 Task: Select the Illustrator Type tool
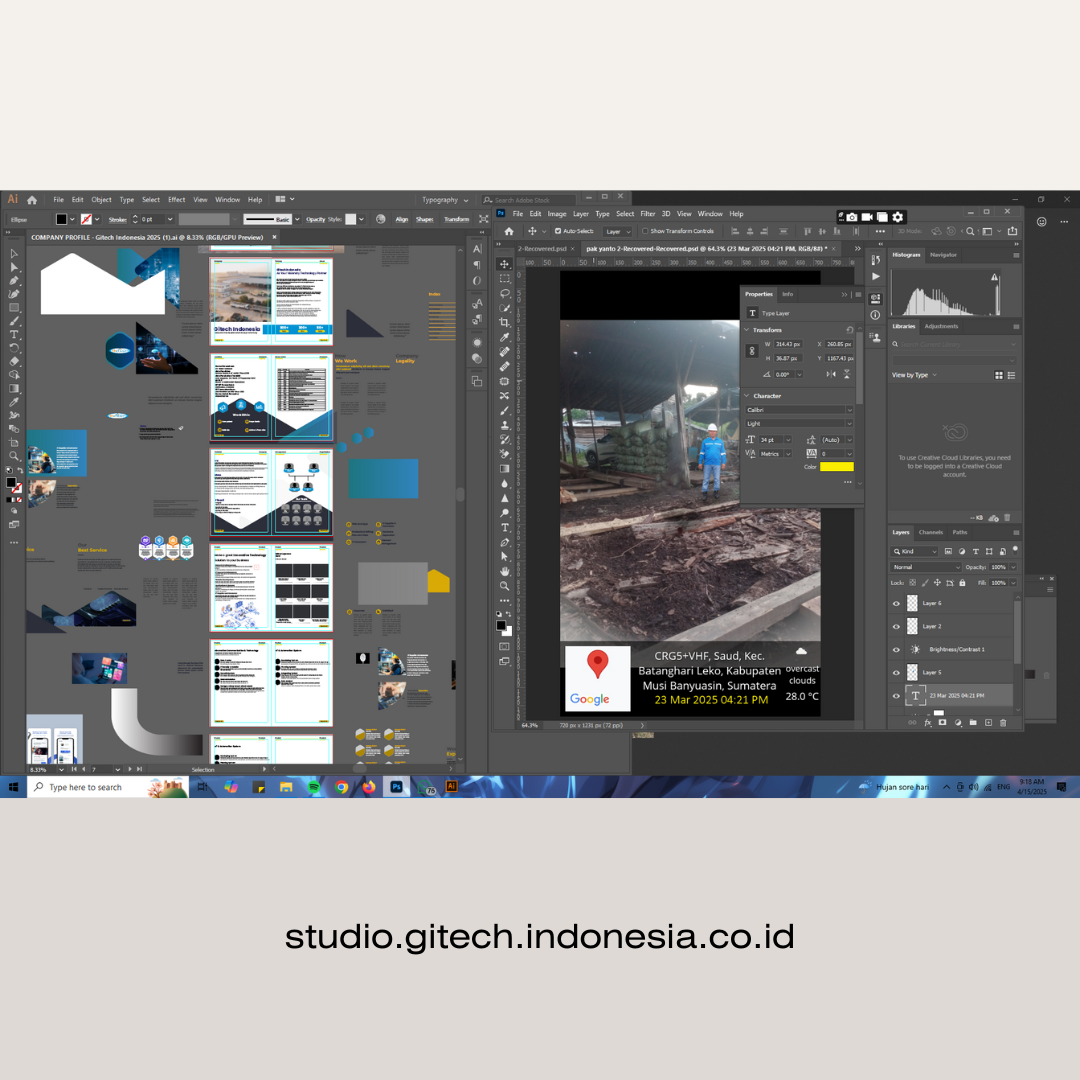tap(14, 334)
